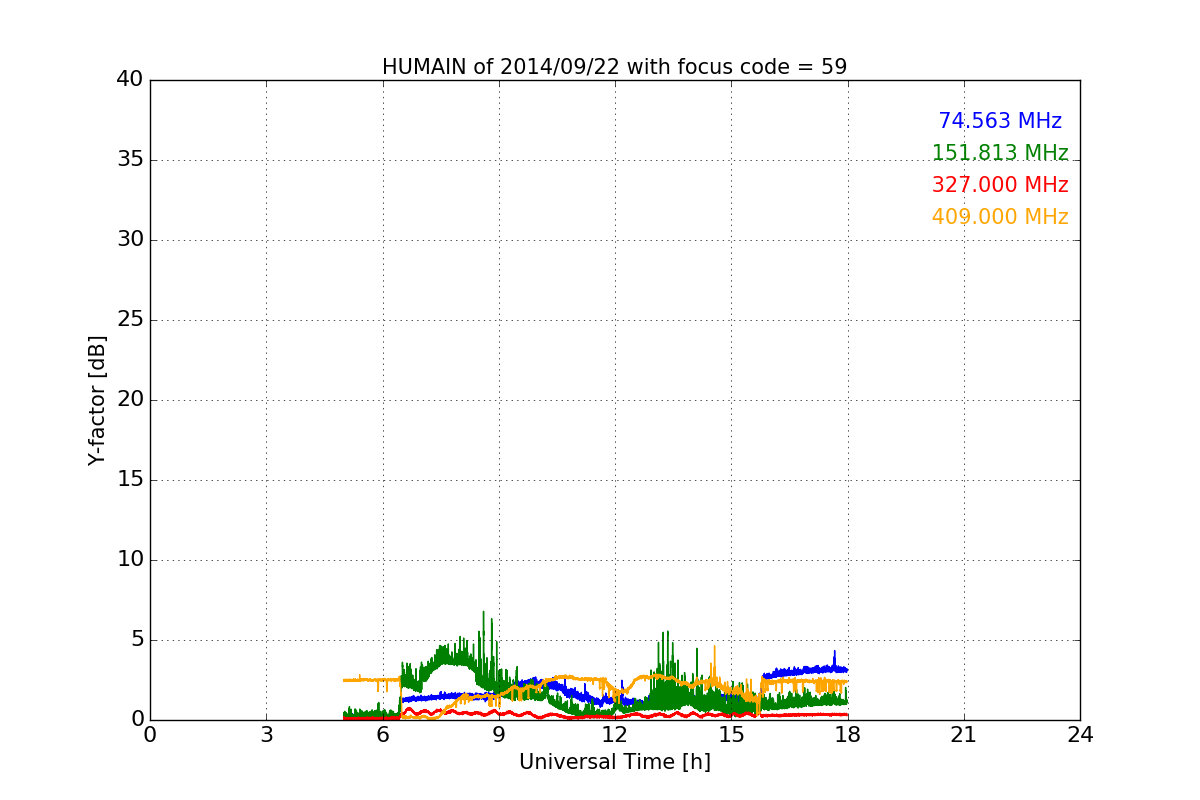
Task: Click the x-axis tick value 18
Action: [x=848, y=735]
